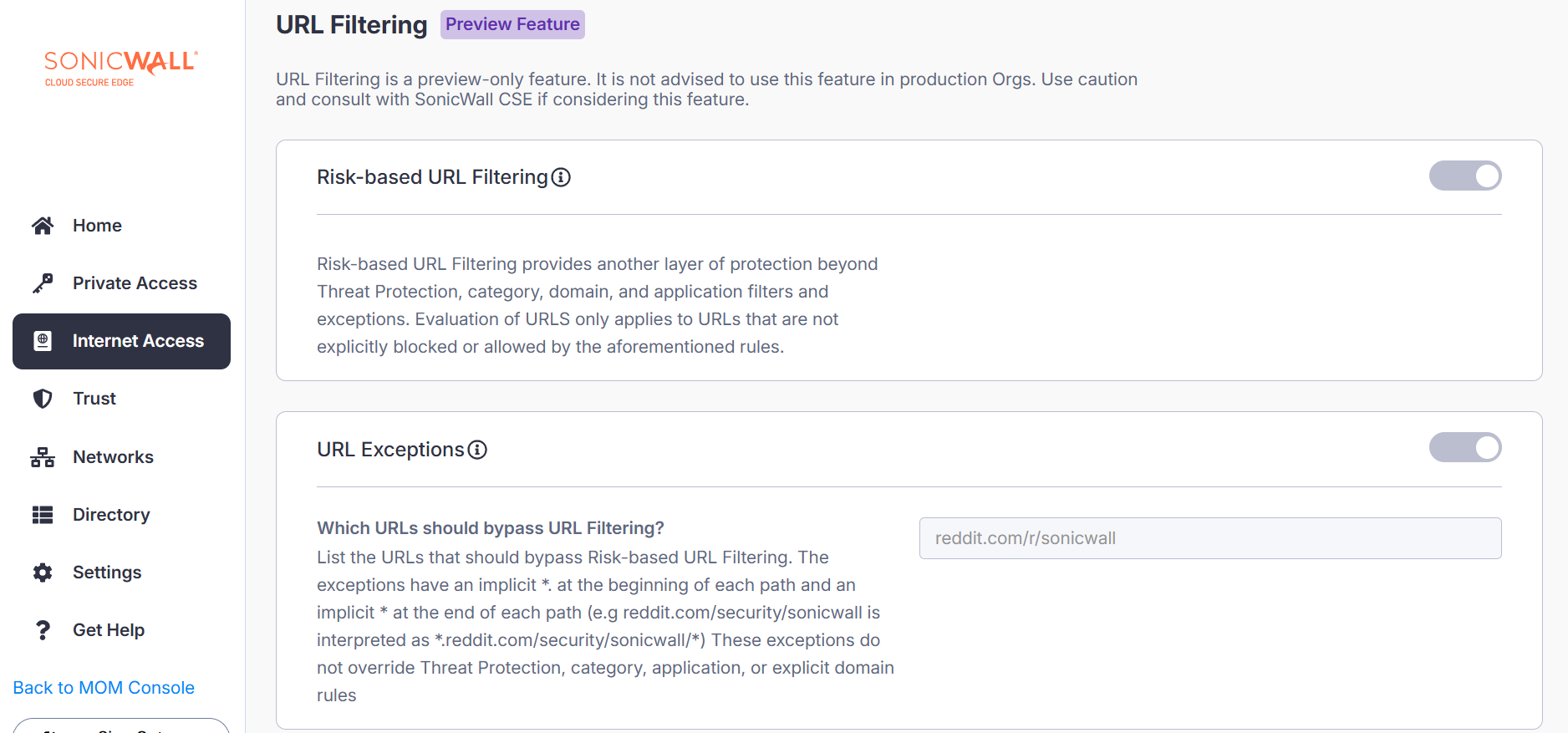This screenshot has width=1568, height=733.
Task: Click the Internet Access globe icon
Action: tap(43, 341)
